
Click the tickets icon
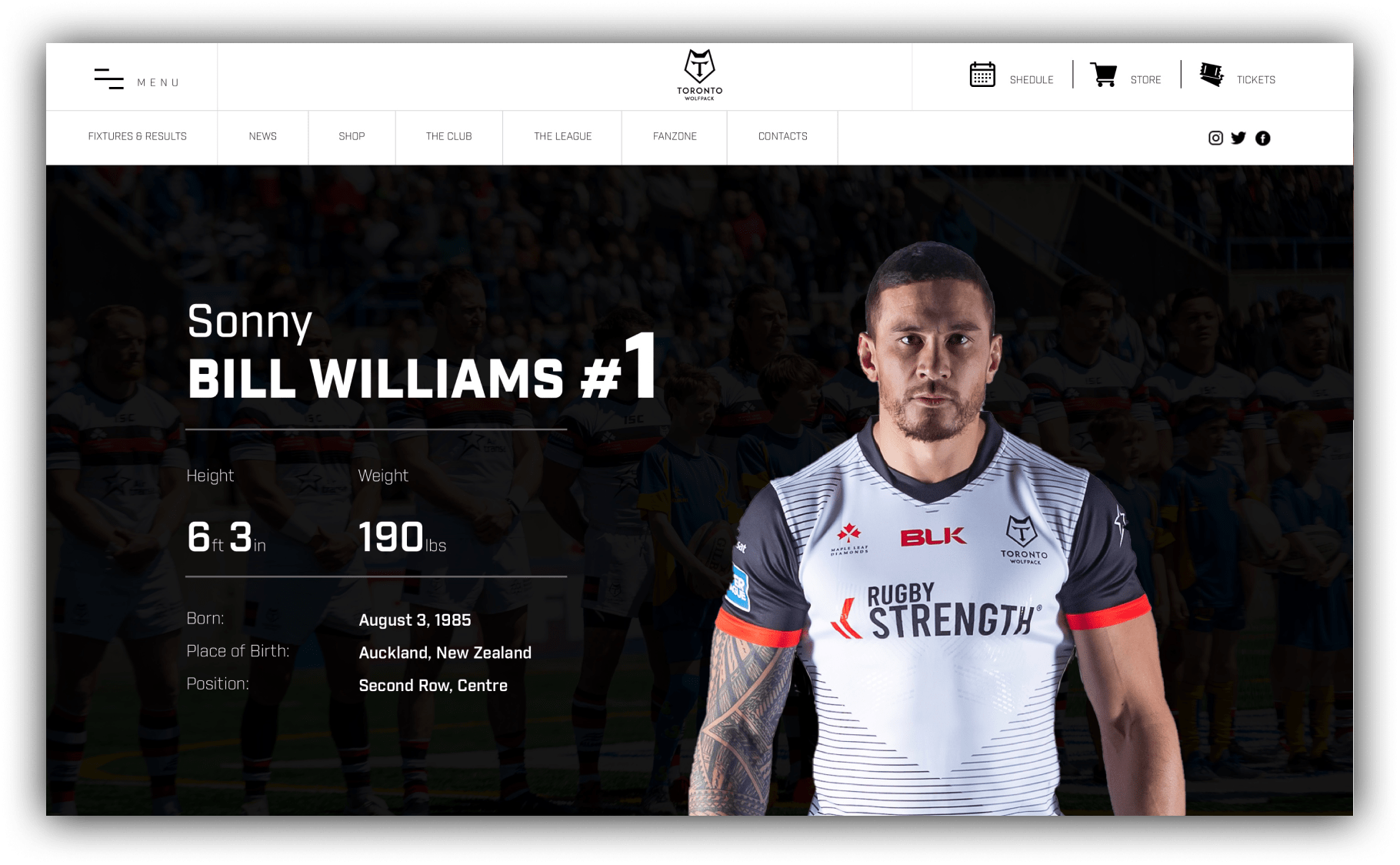(x=1212, y=75)
